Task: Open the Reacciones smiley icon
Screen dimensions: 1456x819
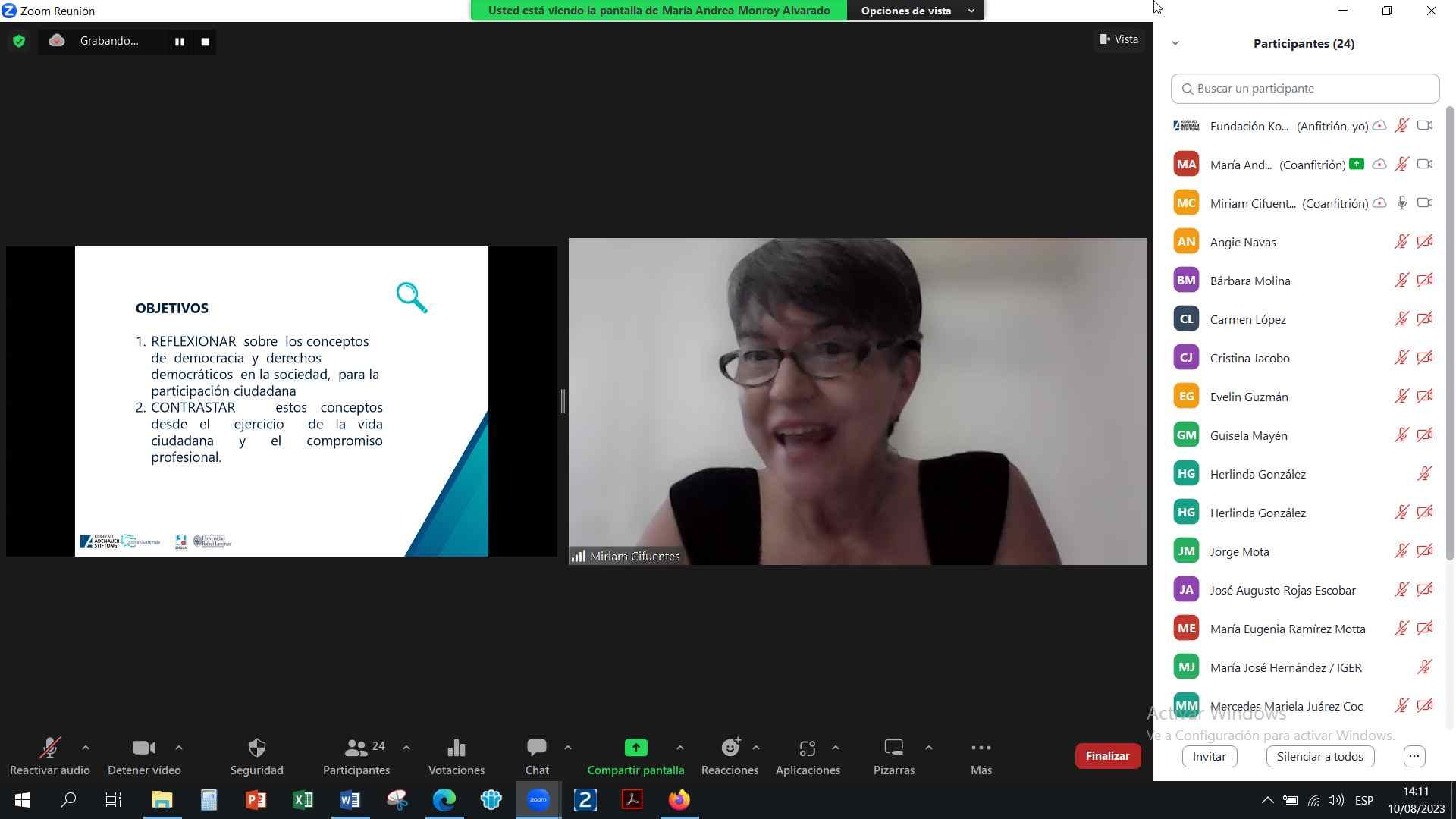Action: [730, 748]
